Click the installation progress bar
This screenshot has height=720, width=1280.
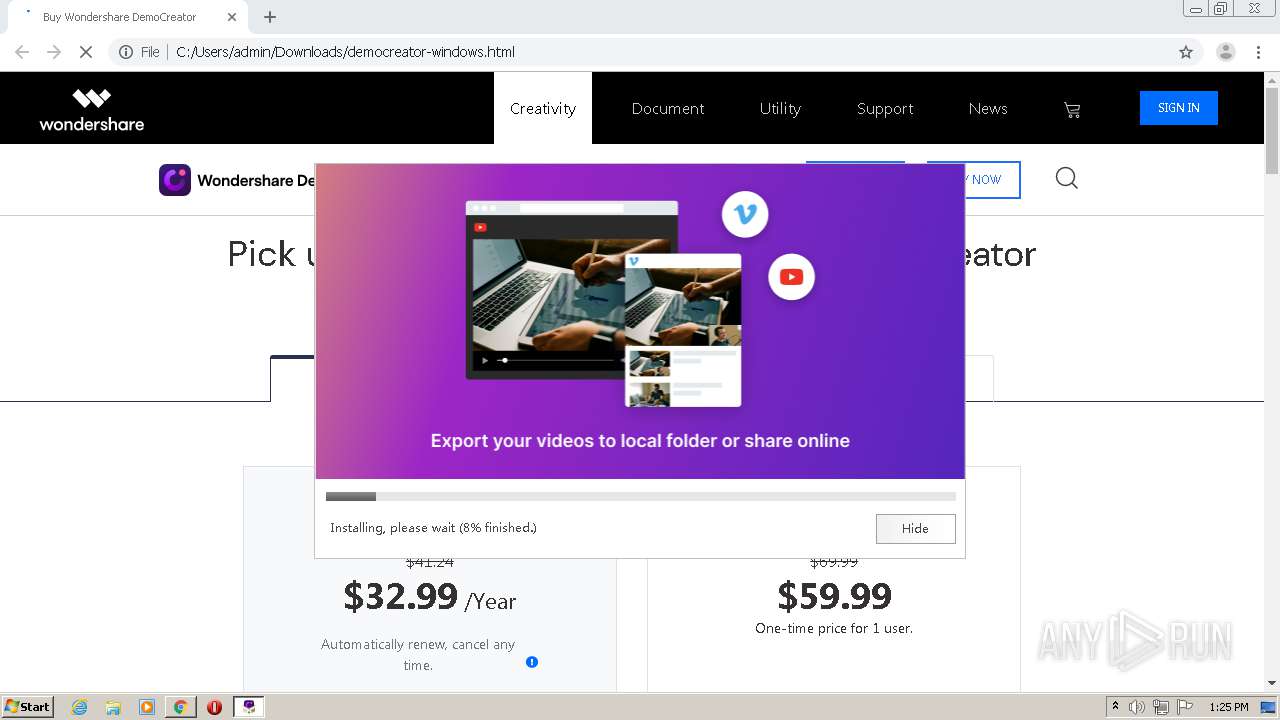pos(640,496)
